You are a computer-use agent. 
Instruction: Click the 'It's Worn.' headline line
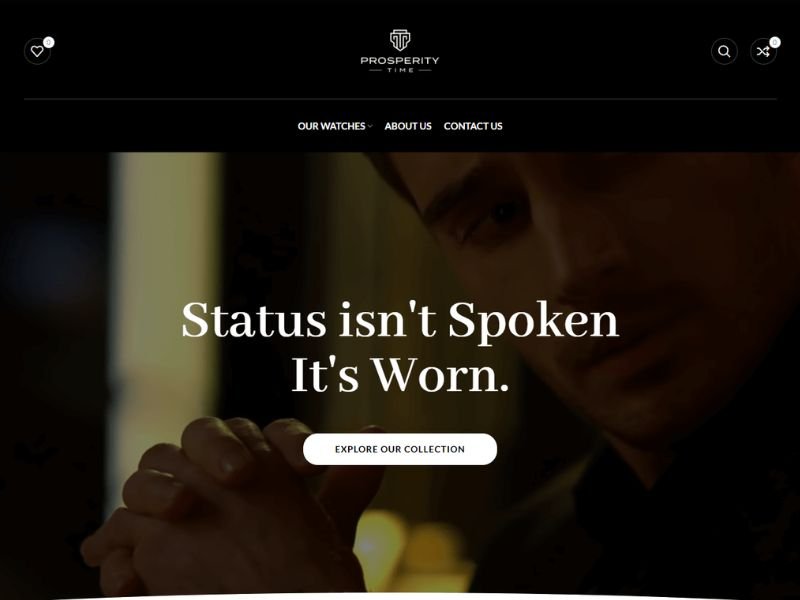400,374
